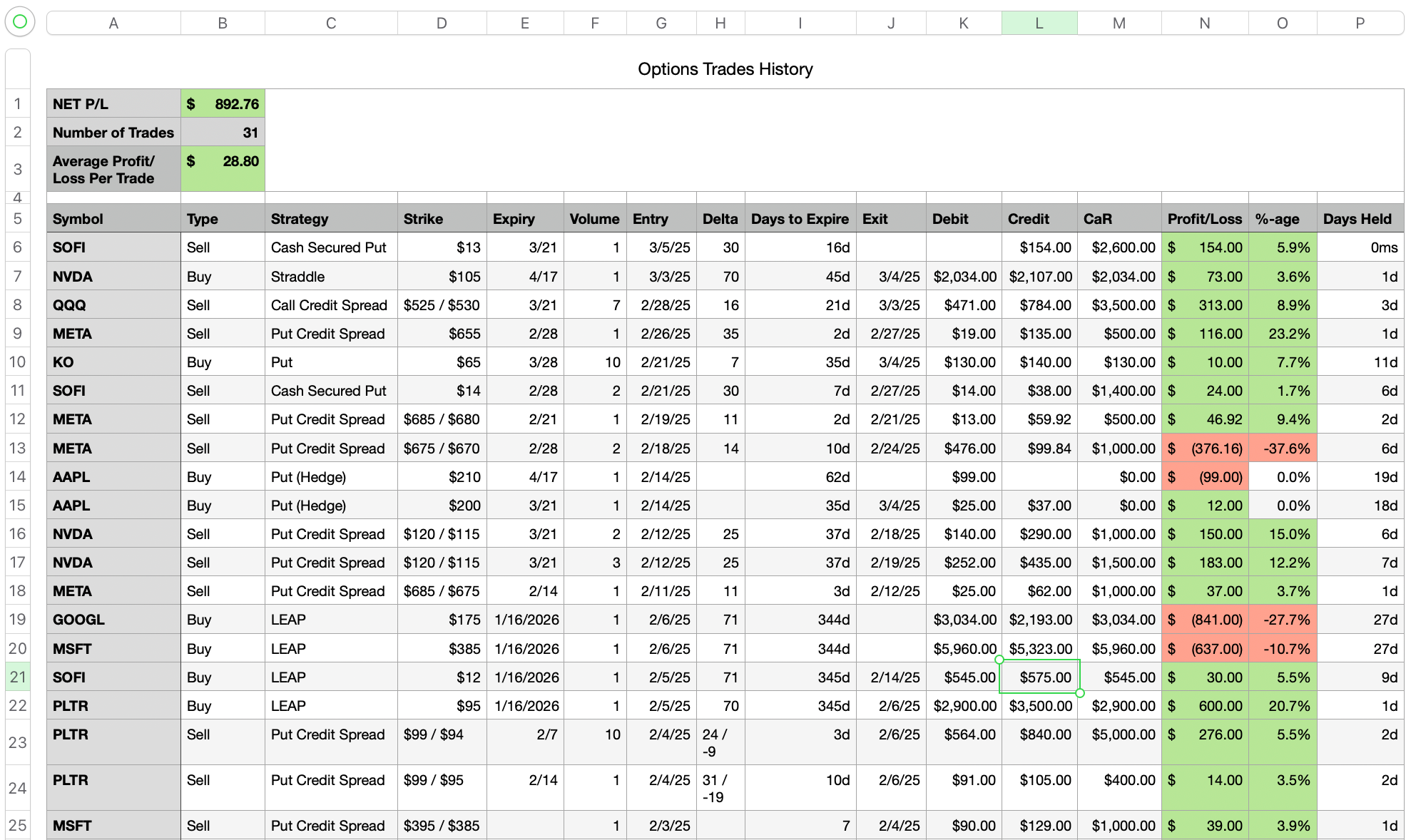Select the NET P/L value 892.76 cell

[223, 104]
